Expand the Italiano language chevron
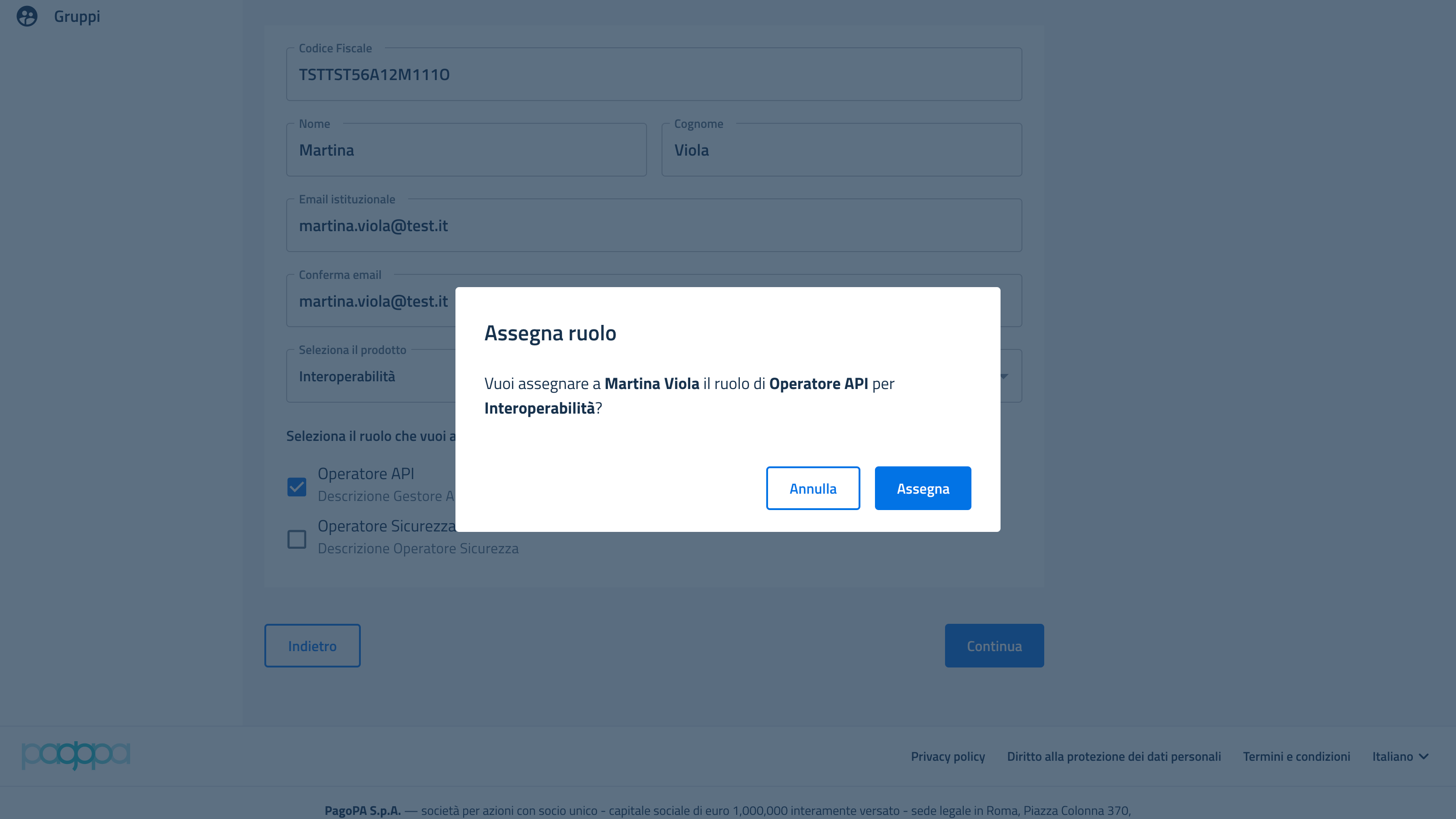This screenshot has width=1456, height=819. coord(1424,756)
